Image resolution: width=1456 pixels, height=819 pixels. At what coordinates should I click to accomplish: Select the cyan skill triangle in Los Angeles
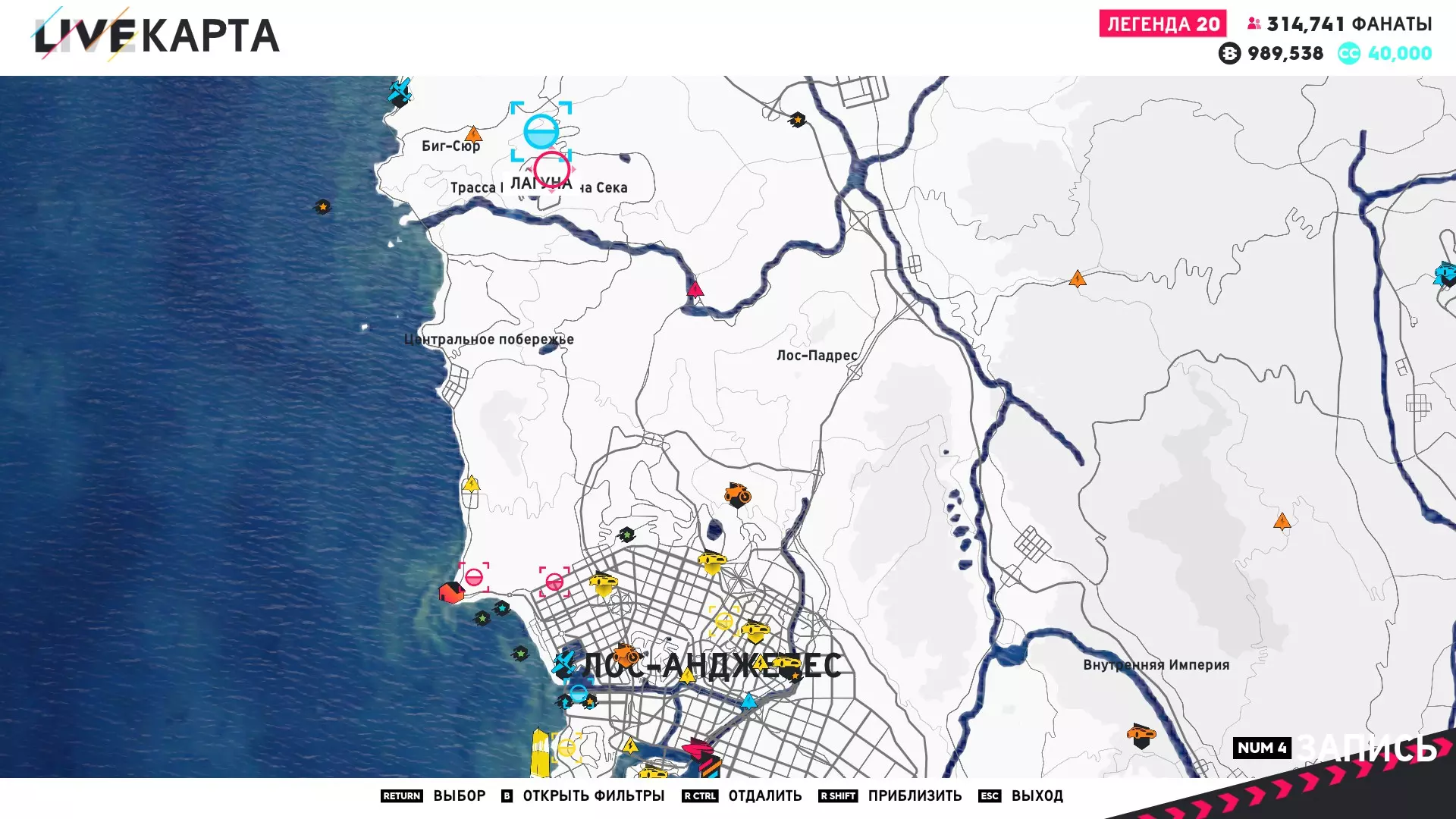748,701
